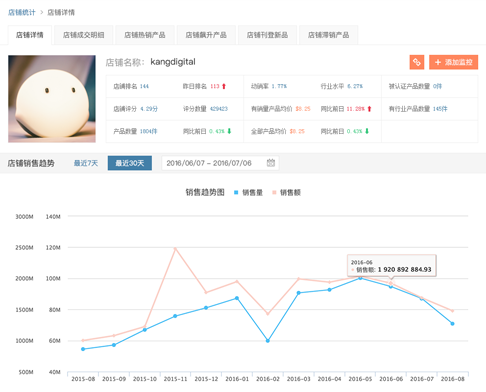The image size is (486, 392).
Task: Open the 2016/06/07 – 2016/07/06 date range picker
Action: pos(220,163)
